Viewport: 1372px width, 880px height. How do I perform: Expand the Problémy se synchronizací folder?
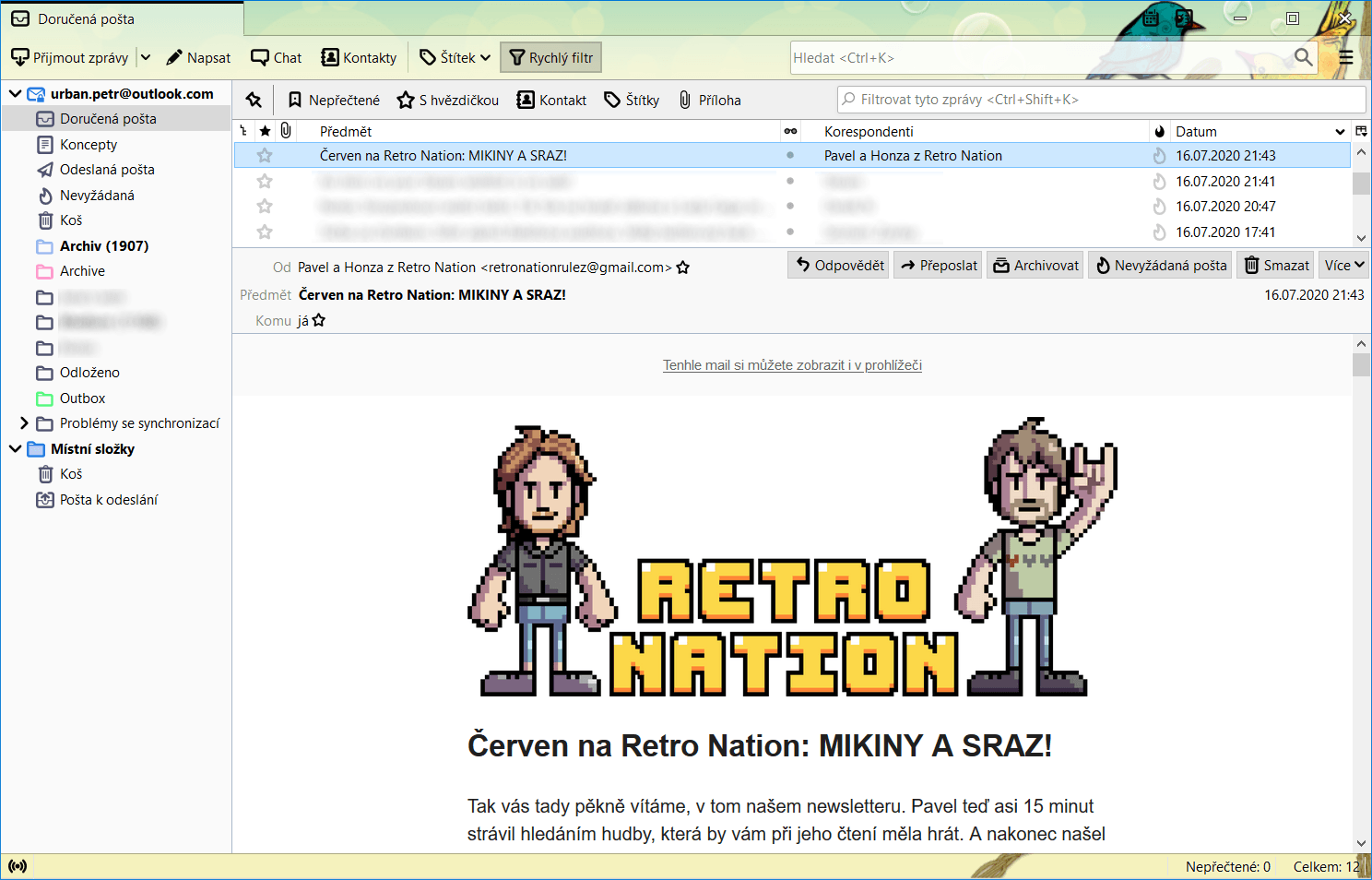(x=24, y=423)
